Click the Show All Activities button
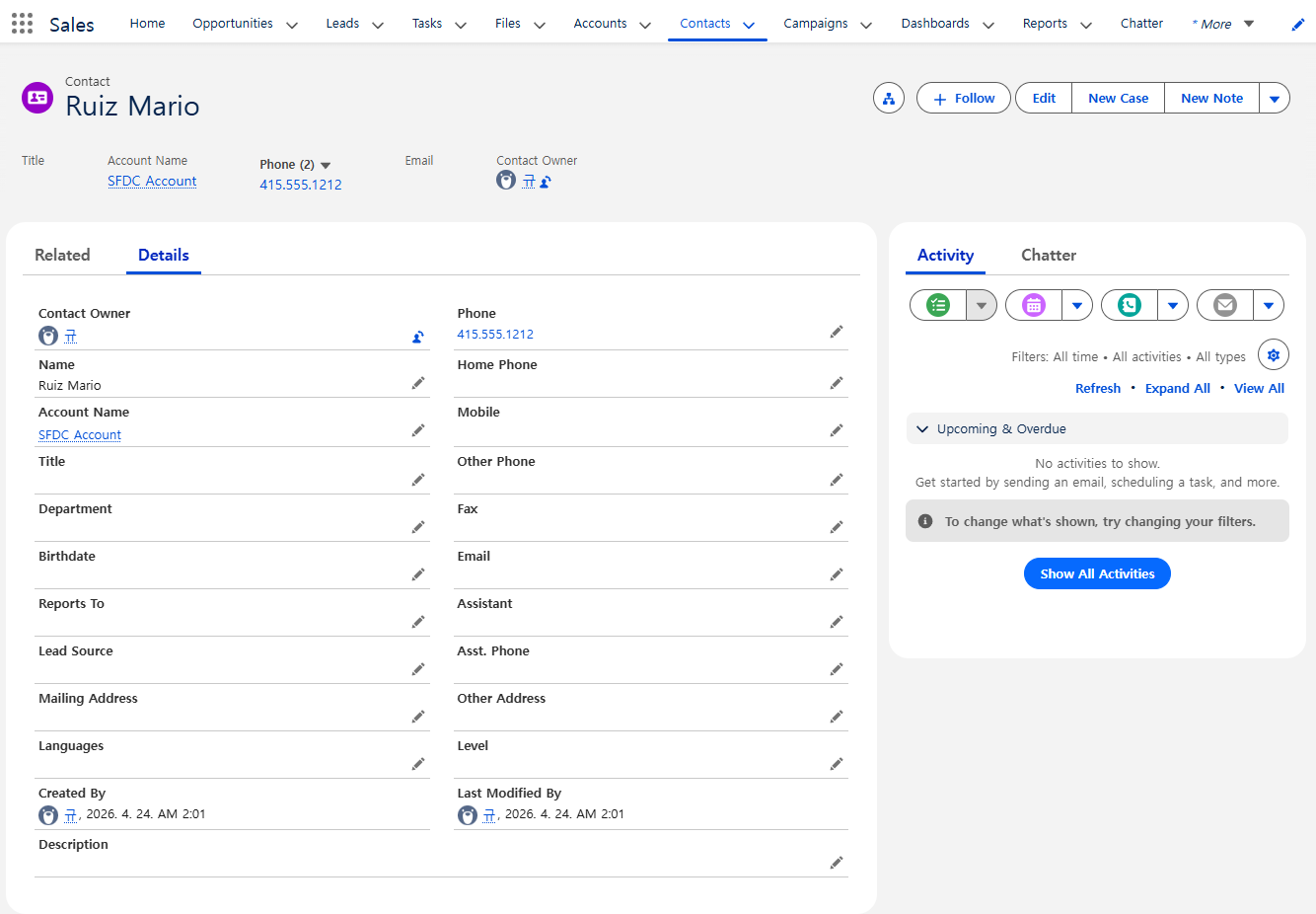Viewport: 1316px width, 914px height. click(1096, 573)
